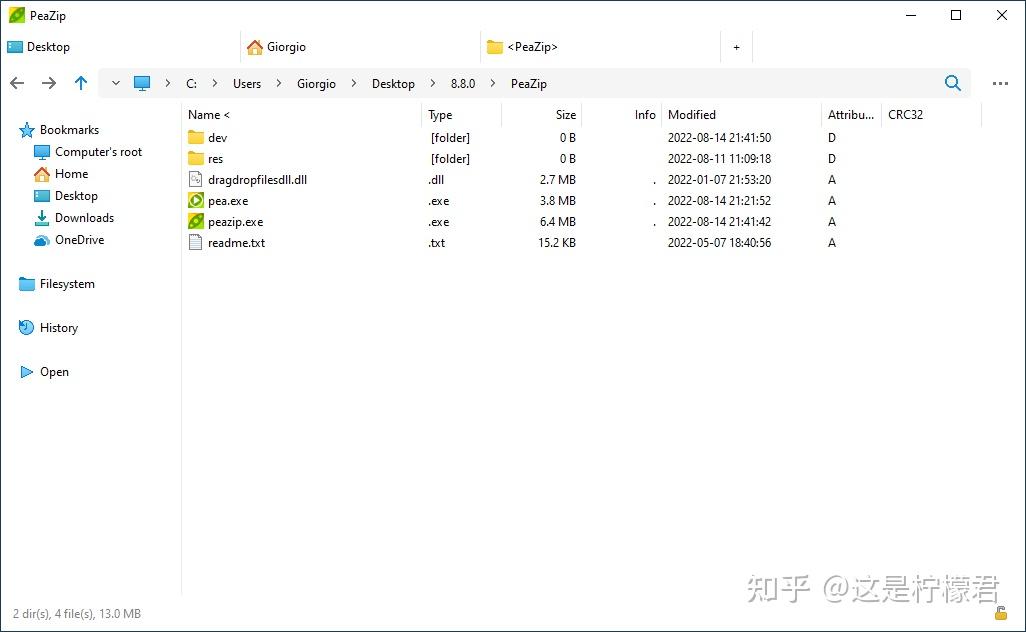This screenshot has width=1026, height=632.
Task: Click the Filesystem folder icon
Action: tap(27, 284)
